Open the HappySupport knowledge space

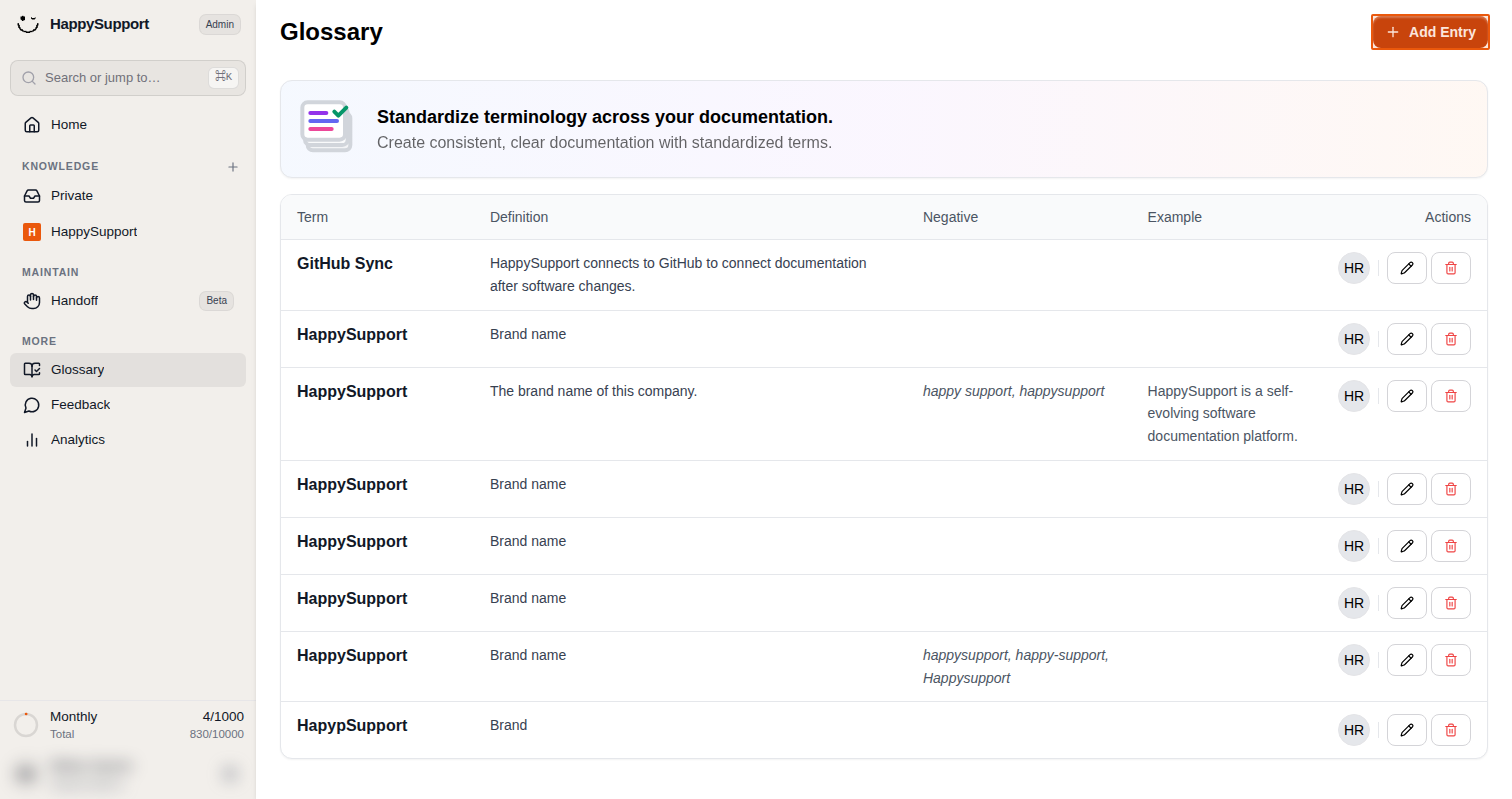pyautogui.click(x=128, y=232)
